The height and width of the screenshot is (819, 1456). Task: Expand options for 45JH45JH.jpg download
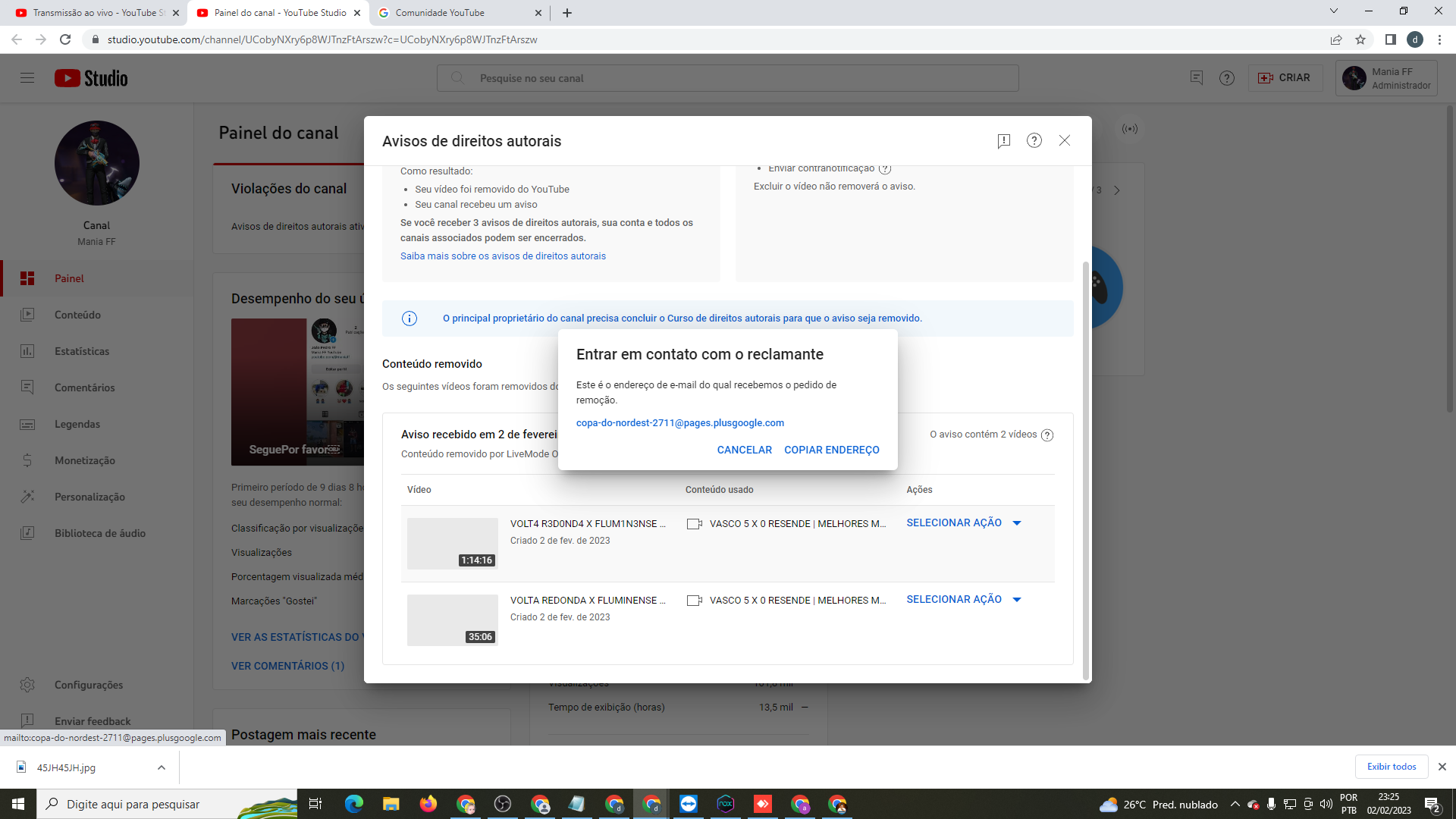click(x=161, y=767)
